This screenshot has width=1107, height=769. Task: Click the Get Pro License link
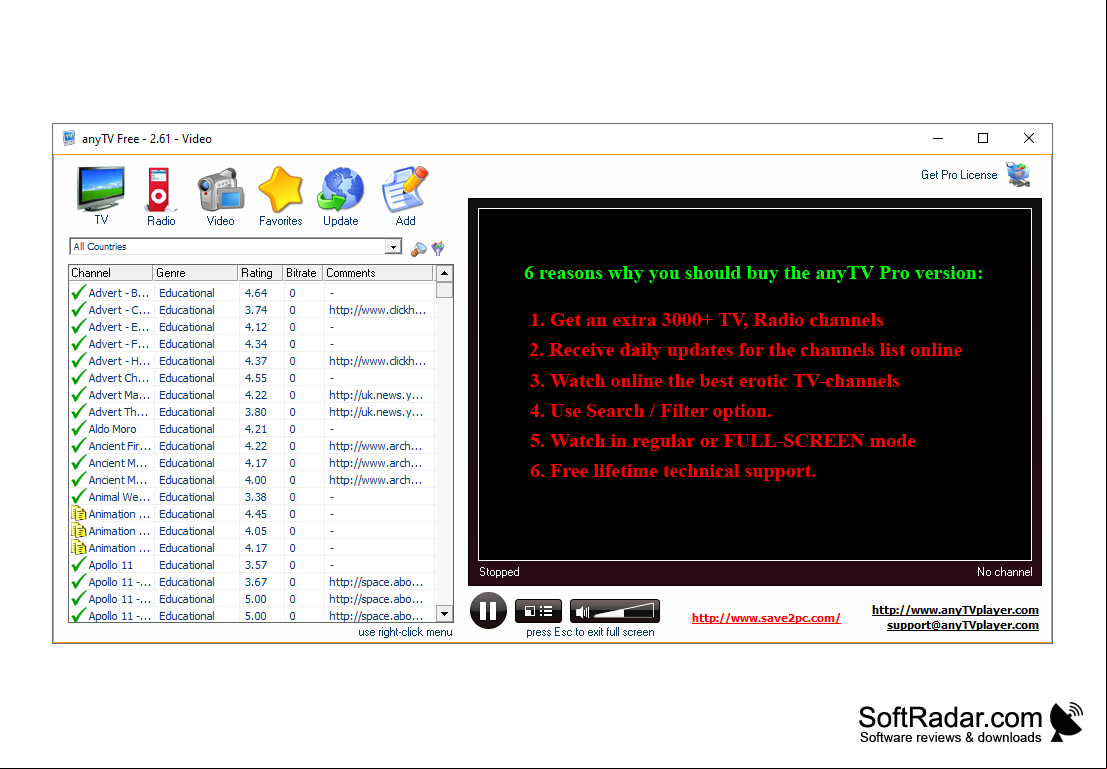tap(959, 174)
